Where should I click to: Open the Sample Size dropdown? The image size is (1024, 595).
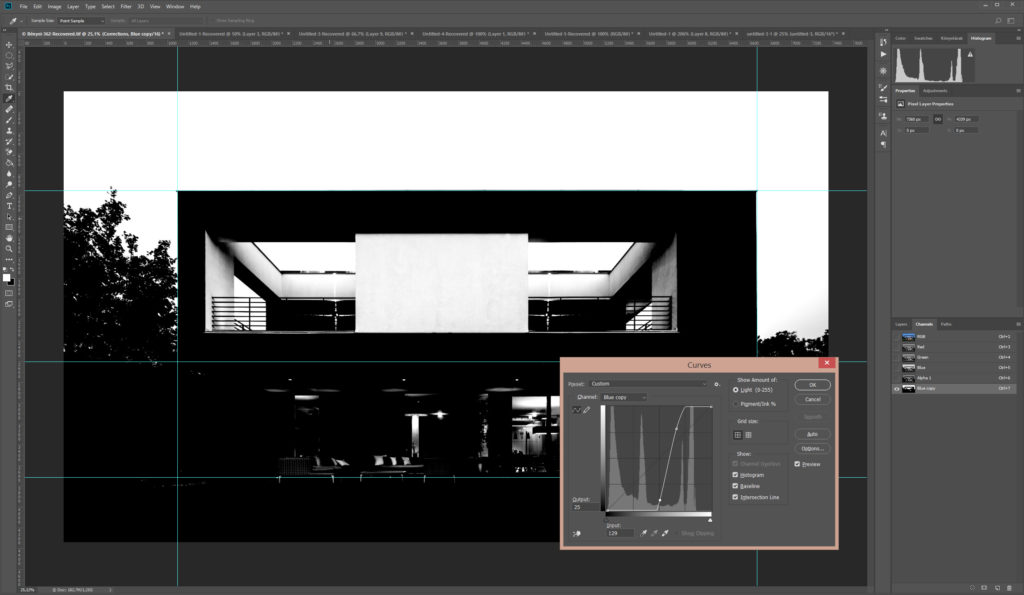[x=82, y=21]
